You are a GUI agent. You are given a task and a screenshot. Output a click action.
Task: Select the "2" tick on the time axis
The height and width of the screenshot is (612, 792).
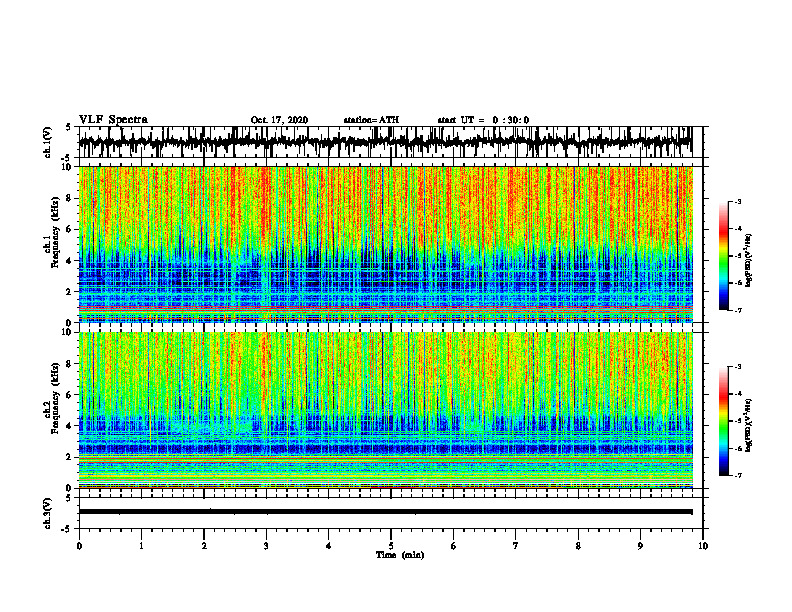point(204,546)
